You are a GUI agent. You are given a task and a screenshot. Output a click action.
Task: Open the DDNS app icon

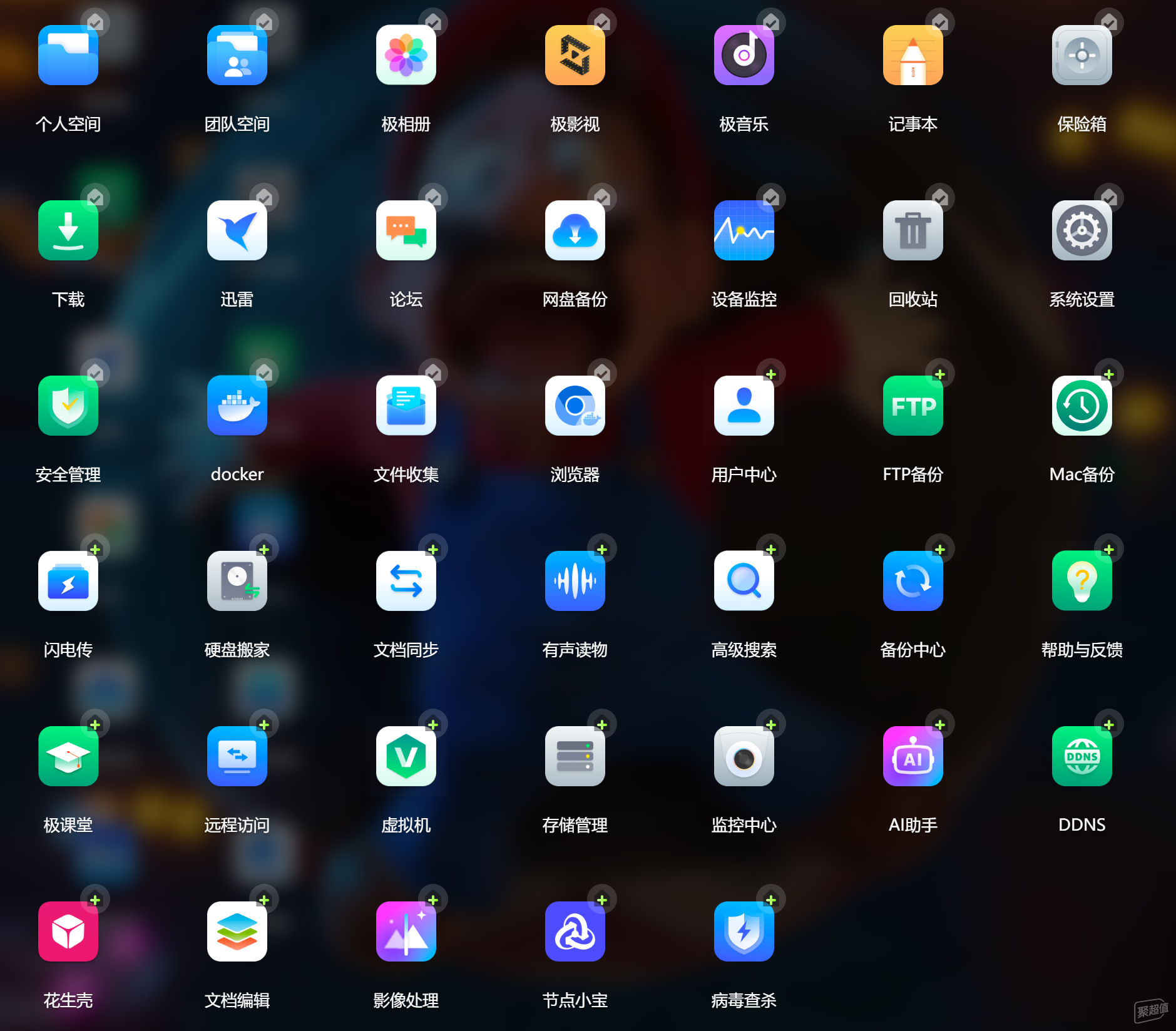click(x=1082, y=756)
